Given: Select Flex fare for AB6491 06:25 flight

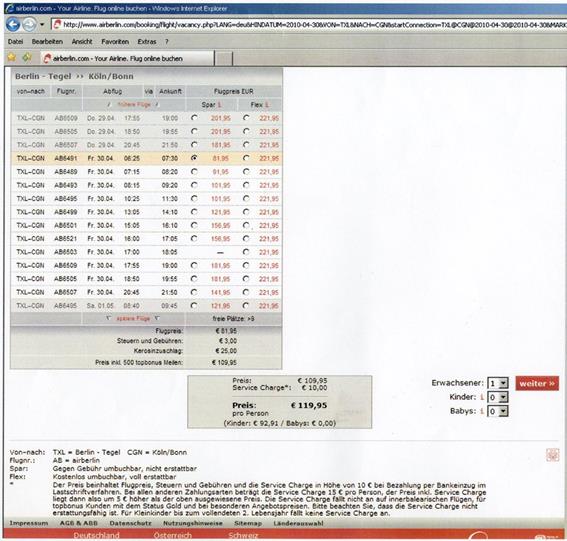Looking at the screenshot, I should click(x=246, y=158).
